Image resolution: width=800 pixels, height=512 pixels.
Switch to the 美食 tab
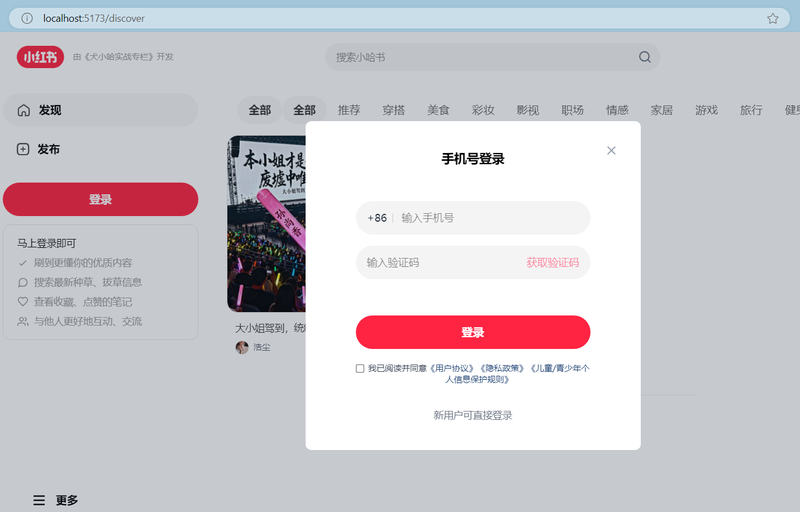tap(438, 110)
